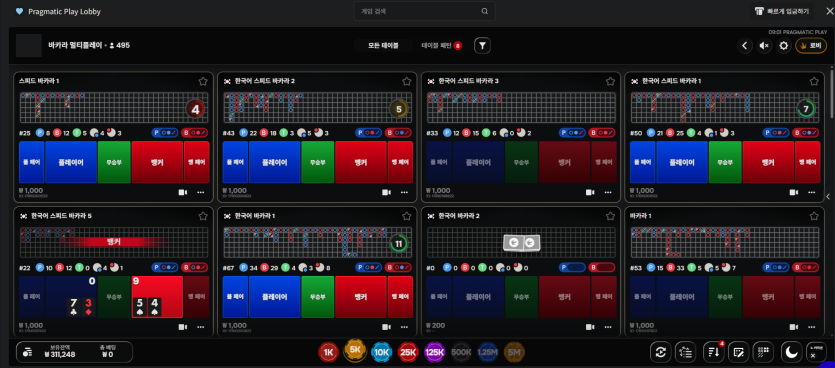
Task: Bet on 뱅커 in 스피드 바카라 1
Action: pos(157,162)
